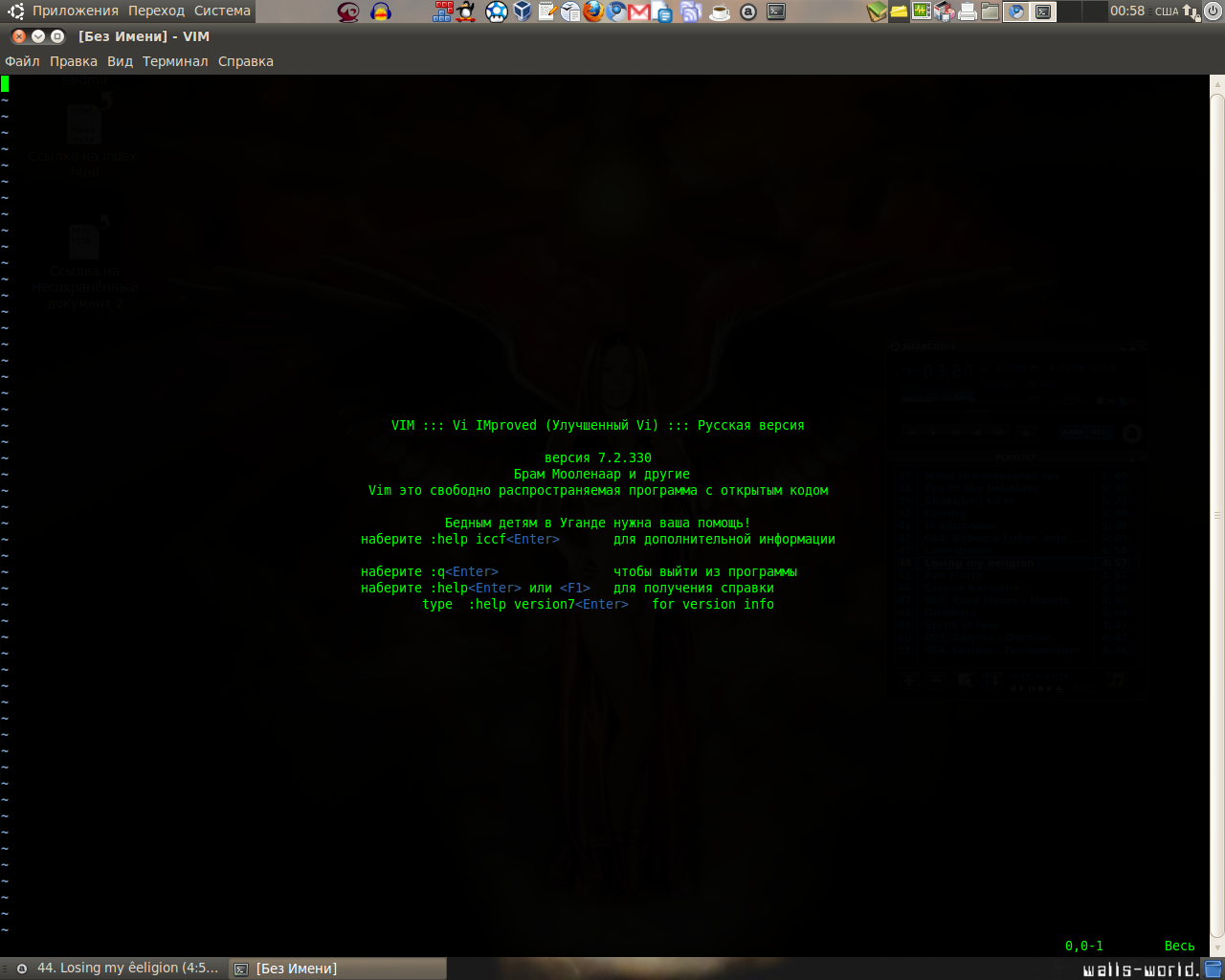Image resolution: width=1225 pixels, height=980 pixels.
Task: Open the Правка menu
Action: pyautogui.click(x=74, y=61)
